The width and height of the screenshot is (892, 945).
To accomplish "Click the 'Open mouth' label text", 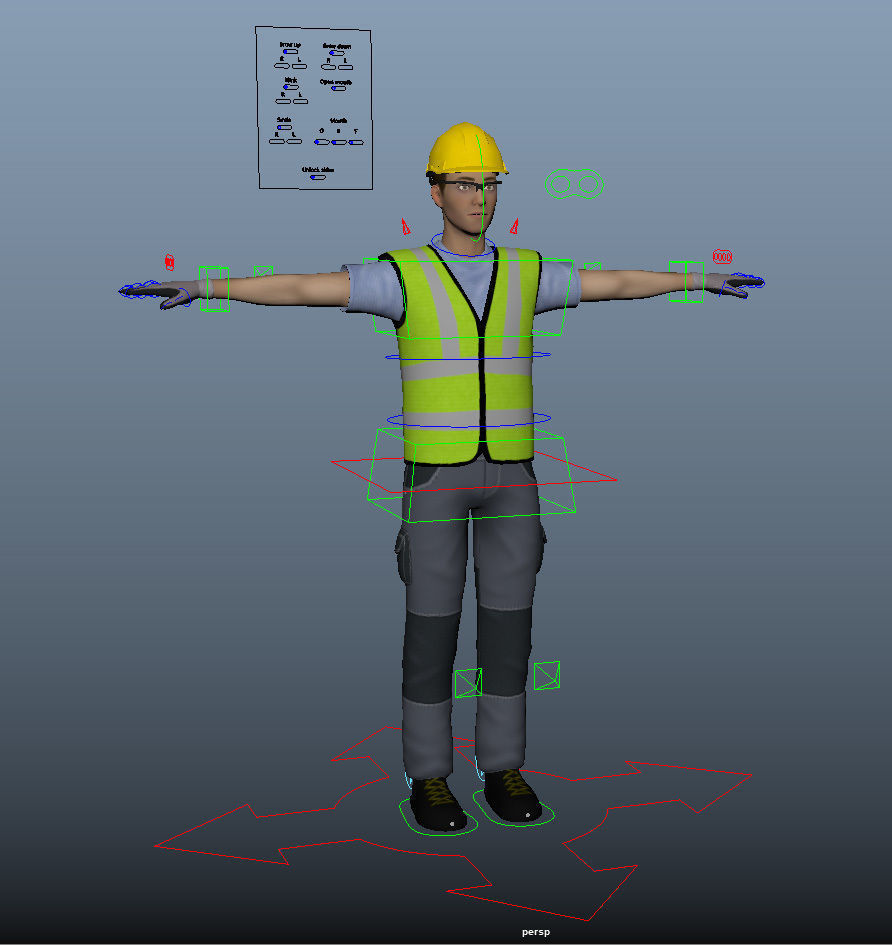I will [x=336, y=82].
